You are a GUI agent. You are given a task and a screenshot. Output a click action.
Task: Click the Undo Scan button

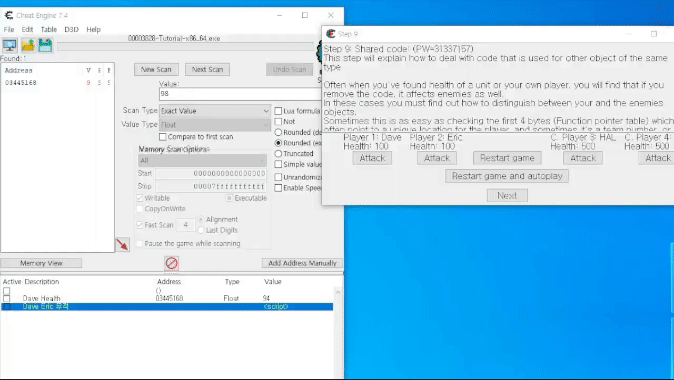[x=289, y=69]
